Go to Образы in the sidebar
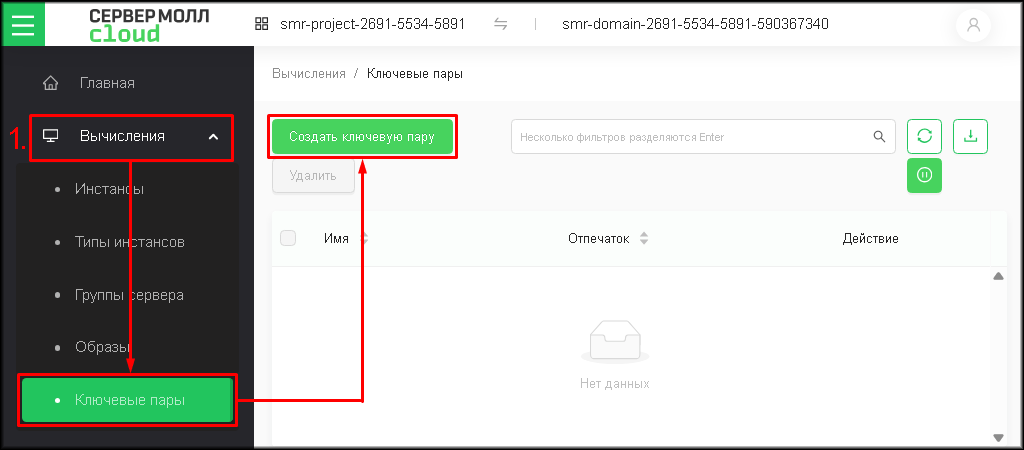This screenshot has height=450, width=1024. [102, 347]
